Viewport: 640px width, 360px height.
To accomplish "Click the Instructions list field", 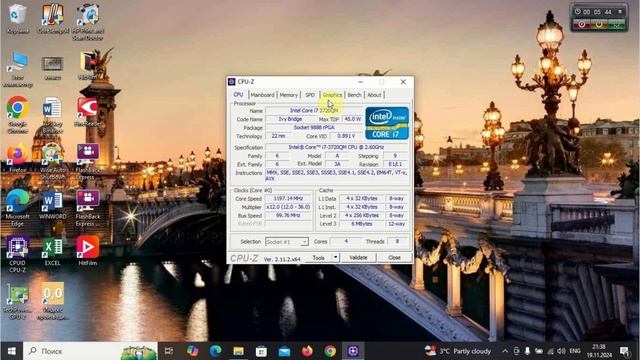I will pyautogui.click(x=337, y=176).
